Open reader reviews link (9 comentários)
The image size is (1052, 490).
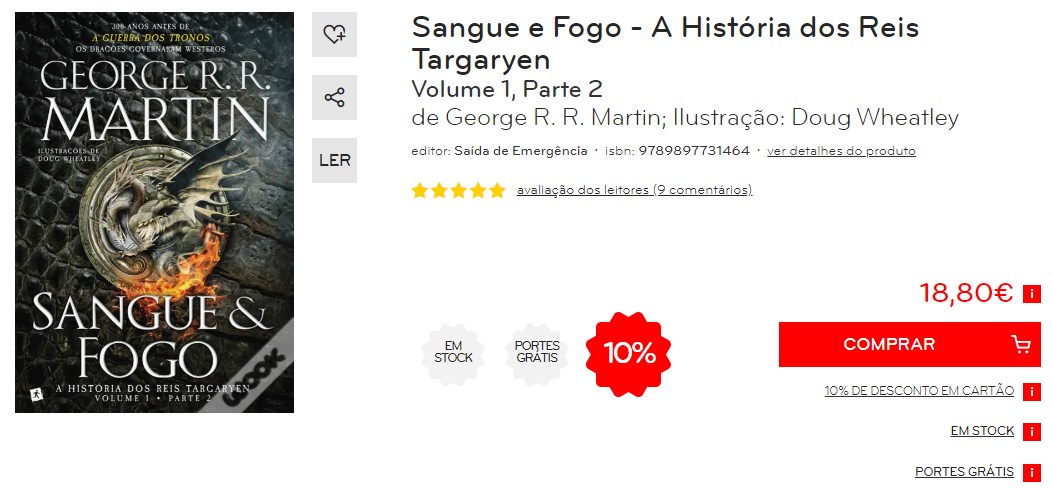[x=634, y=190]
